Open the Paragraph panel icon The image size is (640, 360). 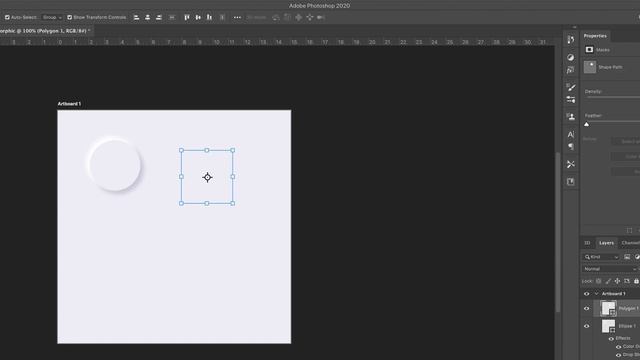click(x=571, y=147)
